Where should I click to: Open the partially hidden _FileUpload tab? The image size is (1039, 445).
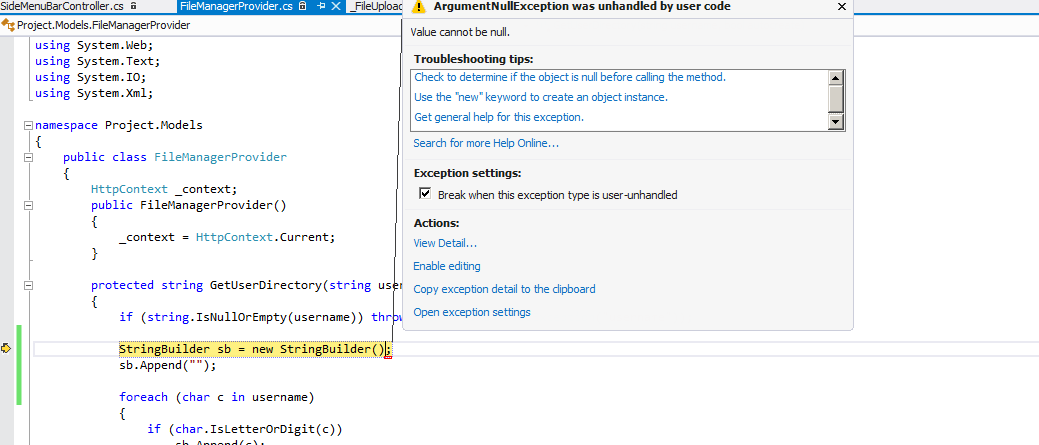tap(377, 6)
